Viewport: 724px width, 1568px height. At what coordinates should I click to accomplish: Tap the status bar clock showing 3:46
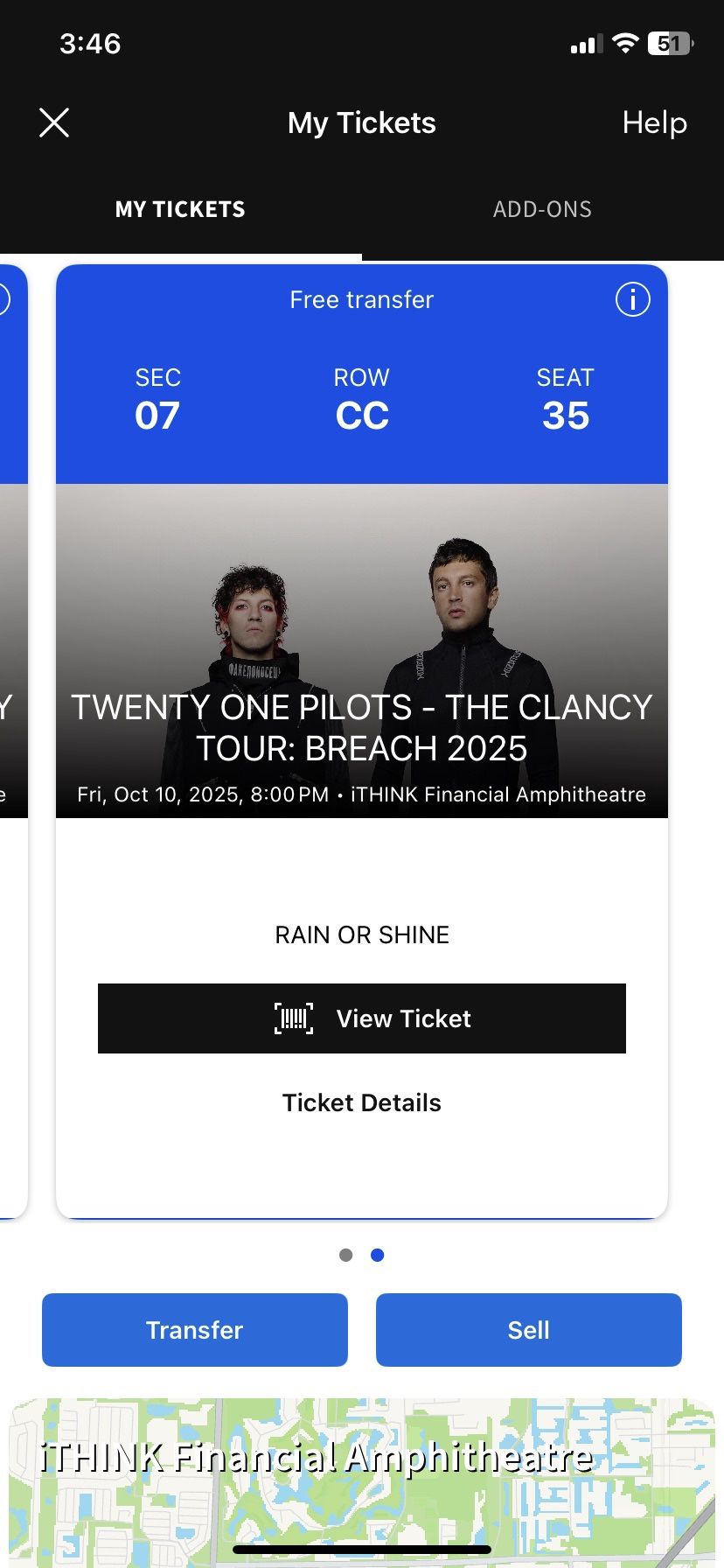click(x=90, y=44)
